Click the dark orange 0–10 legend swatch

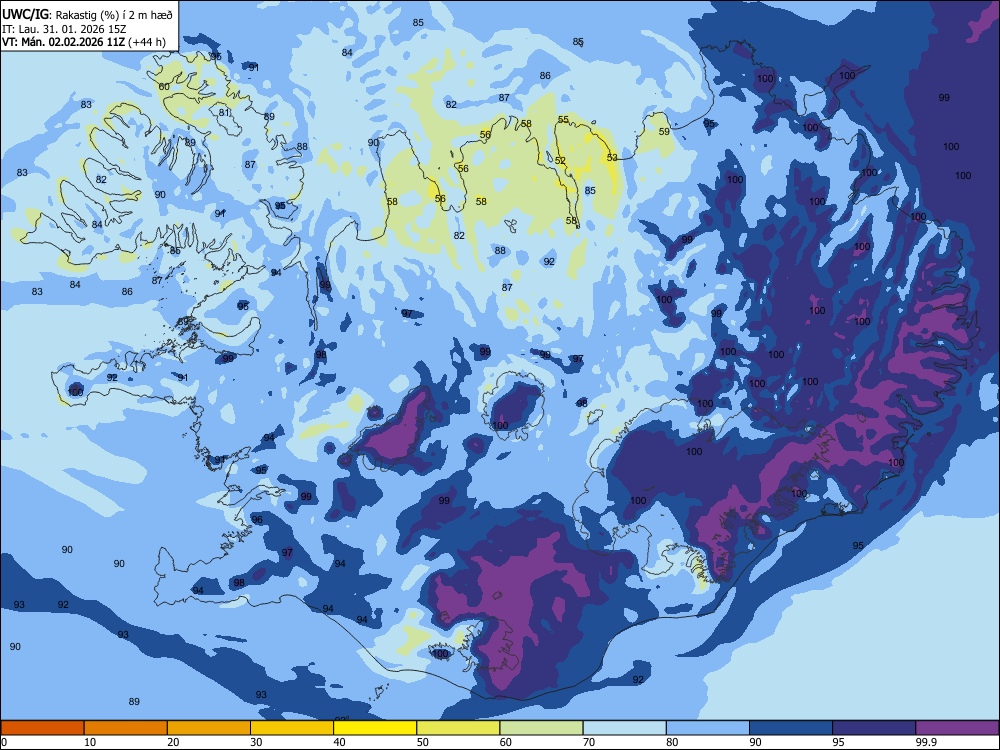pyautogui.click(x=42, y=728)
